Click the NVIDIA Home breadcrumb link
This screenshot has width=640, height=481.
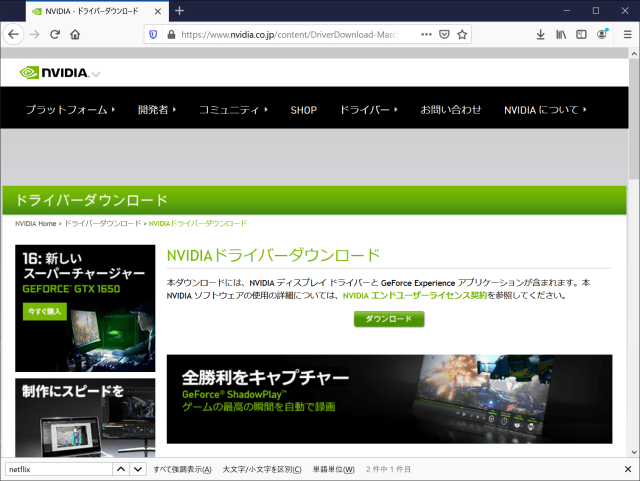[36, 223]
